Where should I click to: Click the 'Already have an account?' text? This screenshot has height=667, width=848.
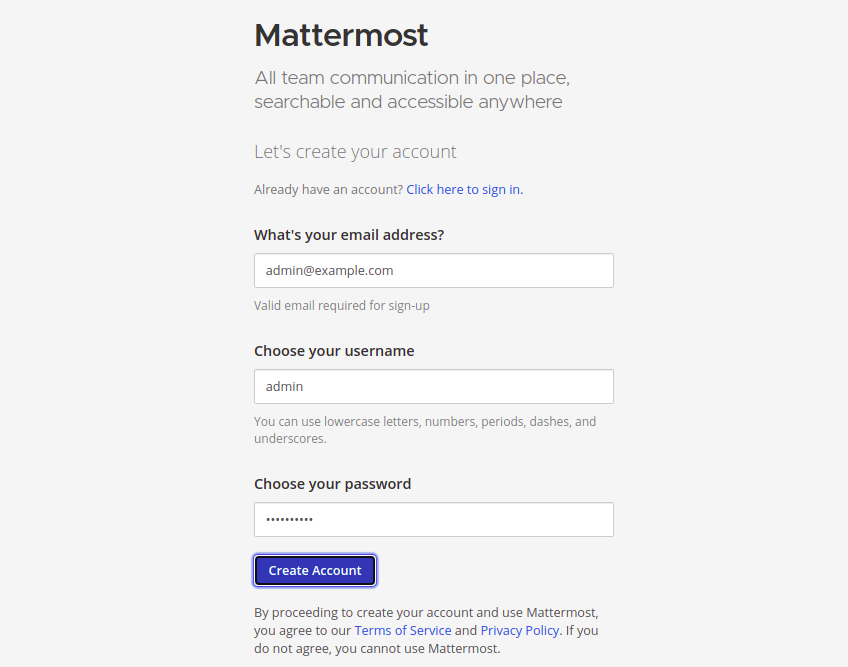click(x=329, y=189)
